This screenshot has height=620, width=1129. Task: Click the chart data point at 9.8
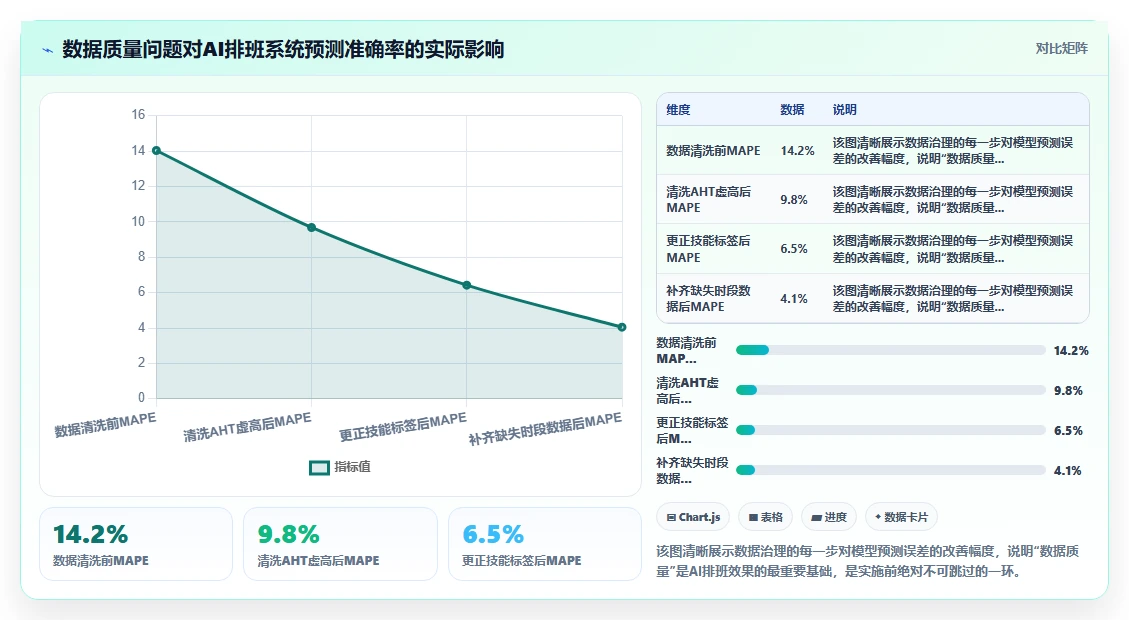312,228
